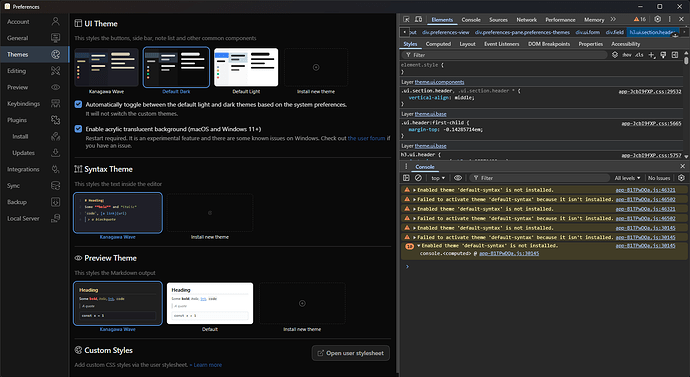The height and width of the screenshot is (377, 690).
Task: Open the Learn more link under Custom Styles
Action: [x=208, y=365]
